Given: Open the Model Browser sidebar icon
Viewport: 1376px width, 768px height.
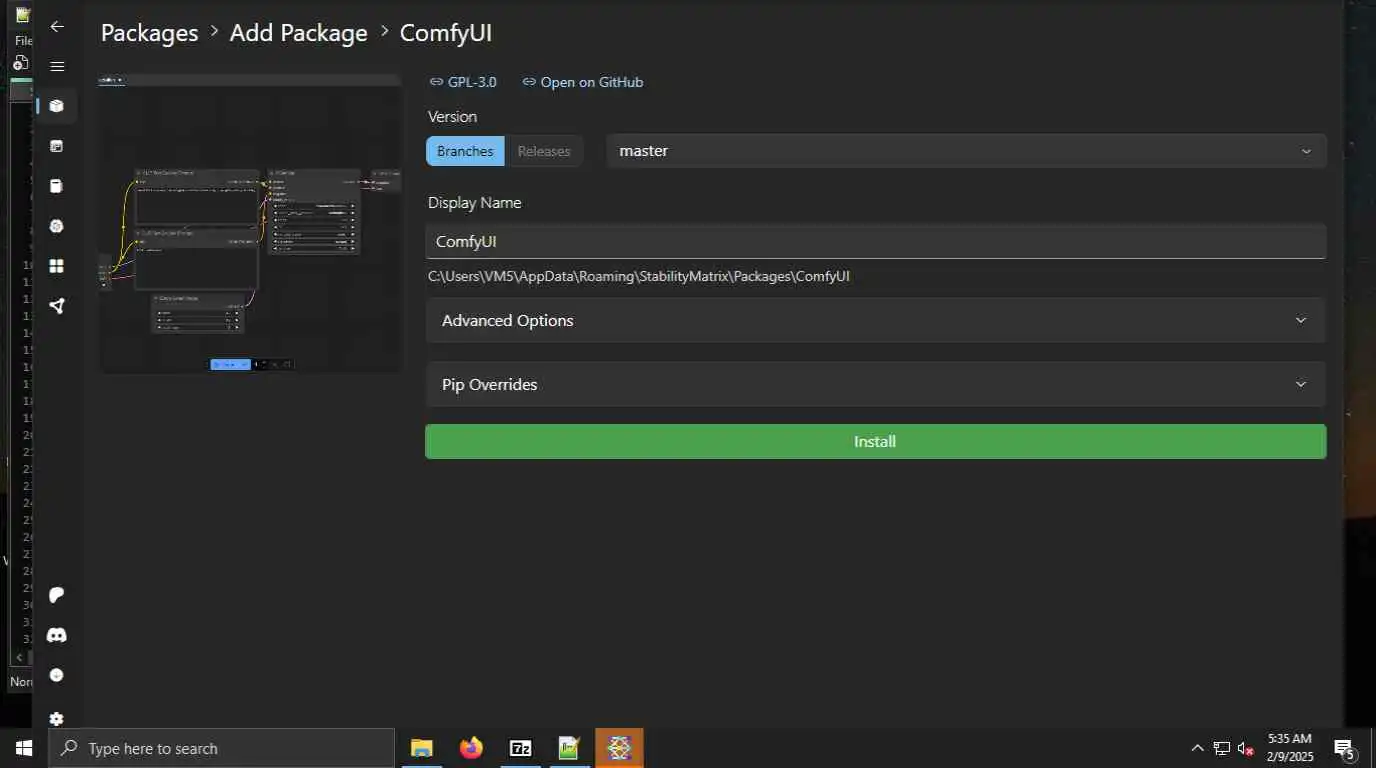Looking at the screenshot, I should pos(57,226).
